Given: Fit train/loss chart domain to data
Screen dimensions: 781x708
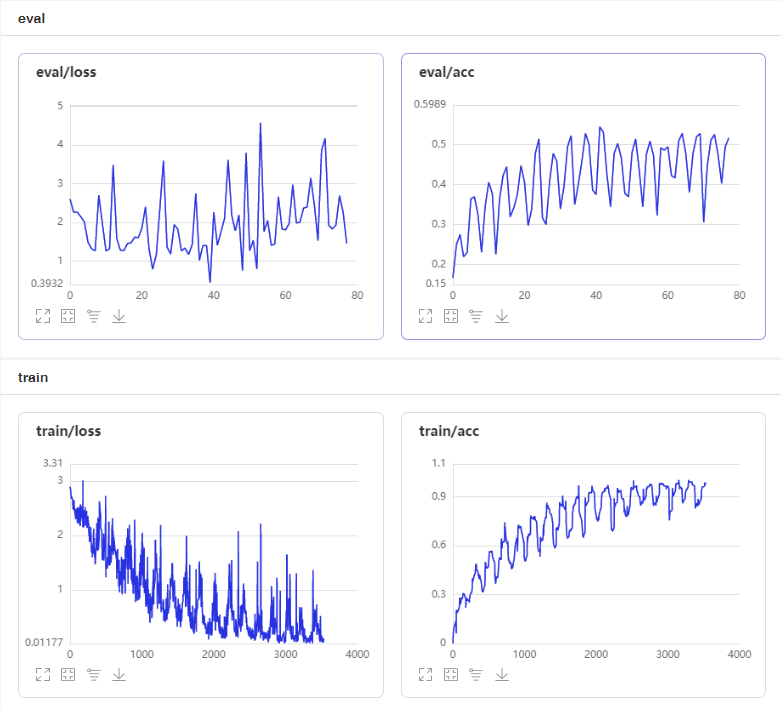Looking at the screenshot, I should point(68,675).
